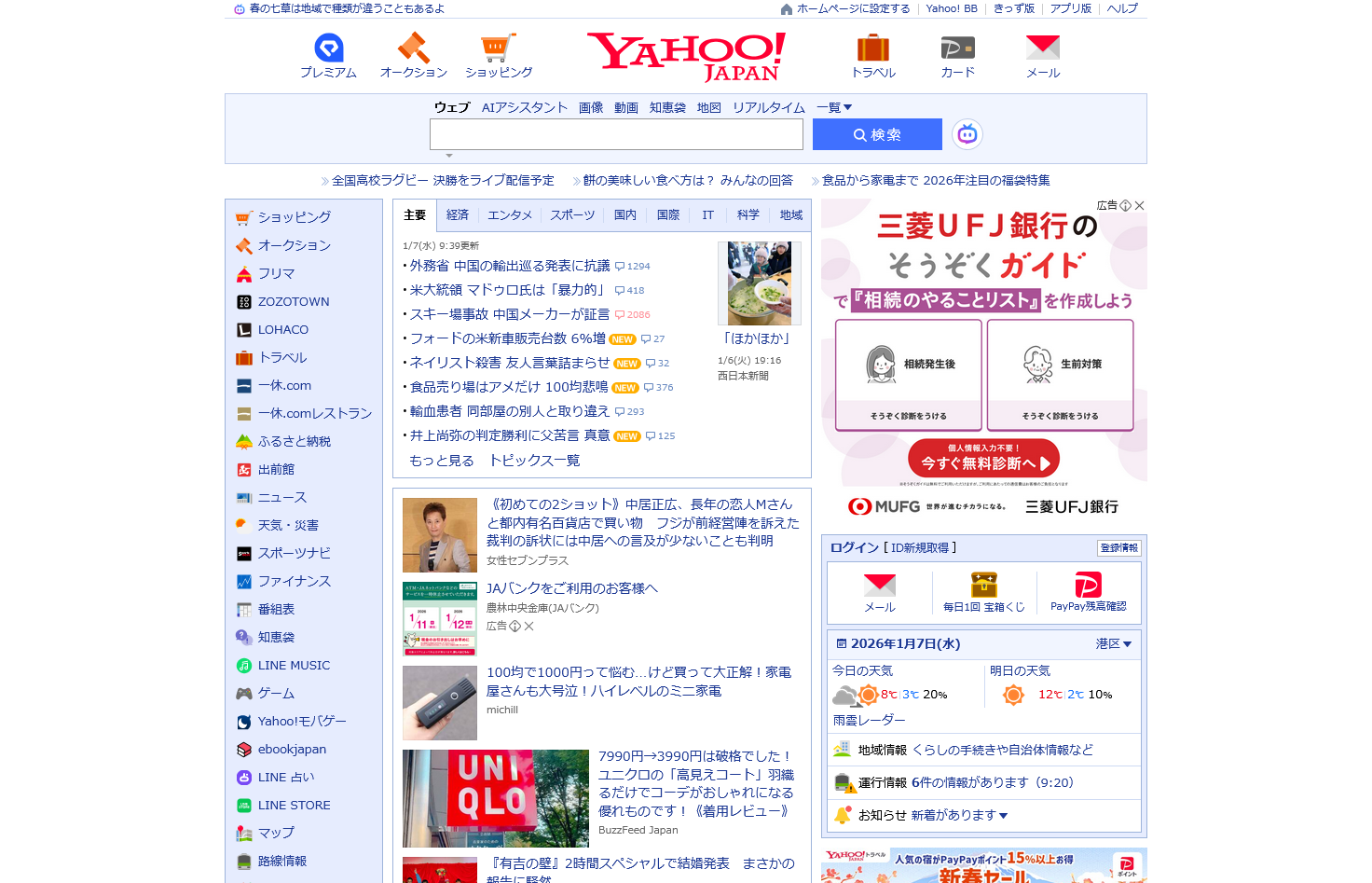
Task: Click the Auction hammer icon in header
Action: pyautogui.click(x=413, y=48)
